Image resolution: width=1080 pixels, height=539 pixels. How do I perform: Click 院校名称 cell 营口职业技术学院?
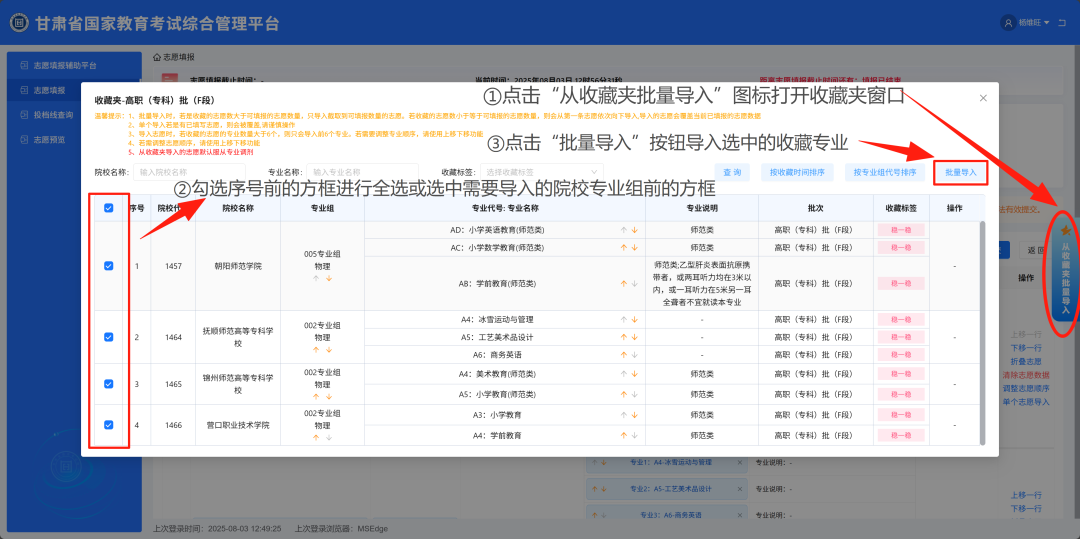238,425
